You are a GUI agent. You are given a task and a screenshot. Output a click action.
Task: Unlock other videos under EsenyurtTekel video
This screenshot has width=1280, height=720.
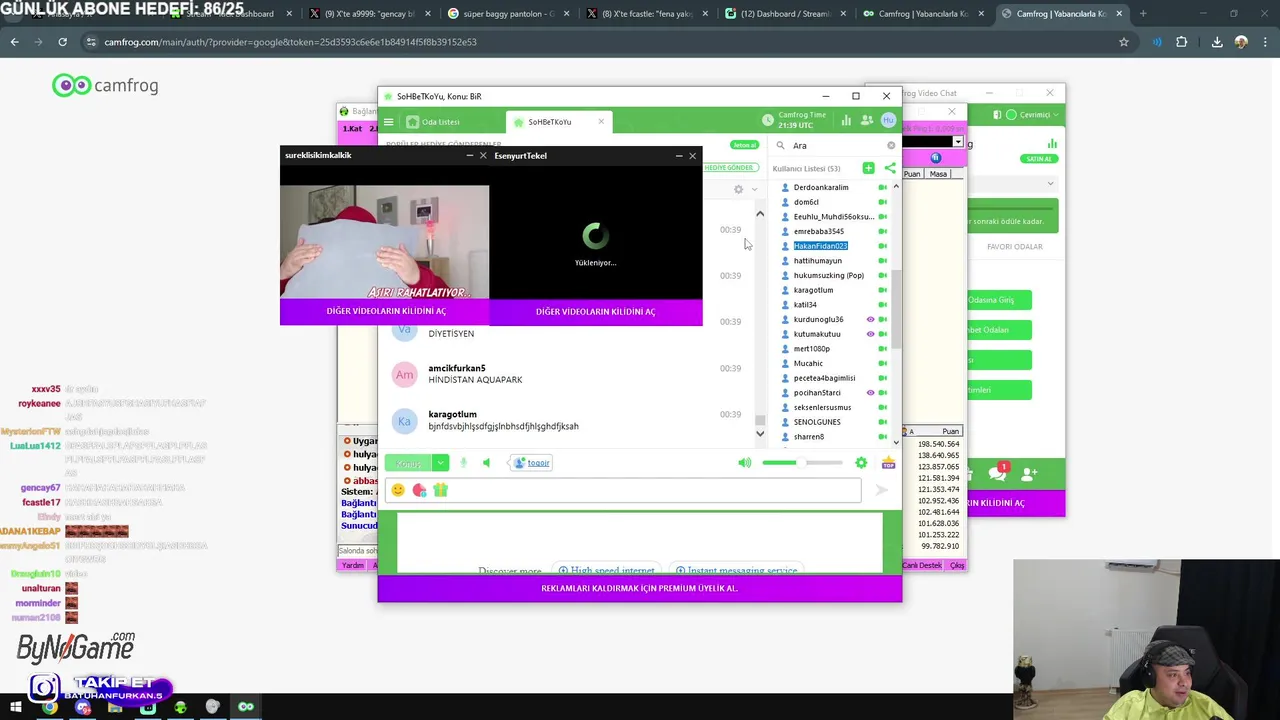tap(596, 312)
